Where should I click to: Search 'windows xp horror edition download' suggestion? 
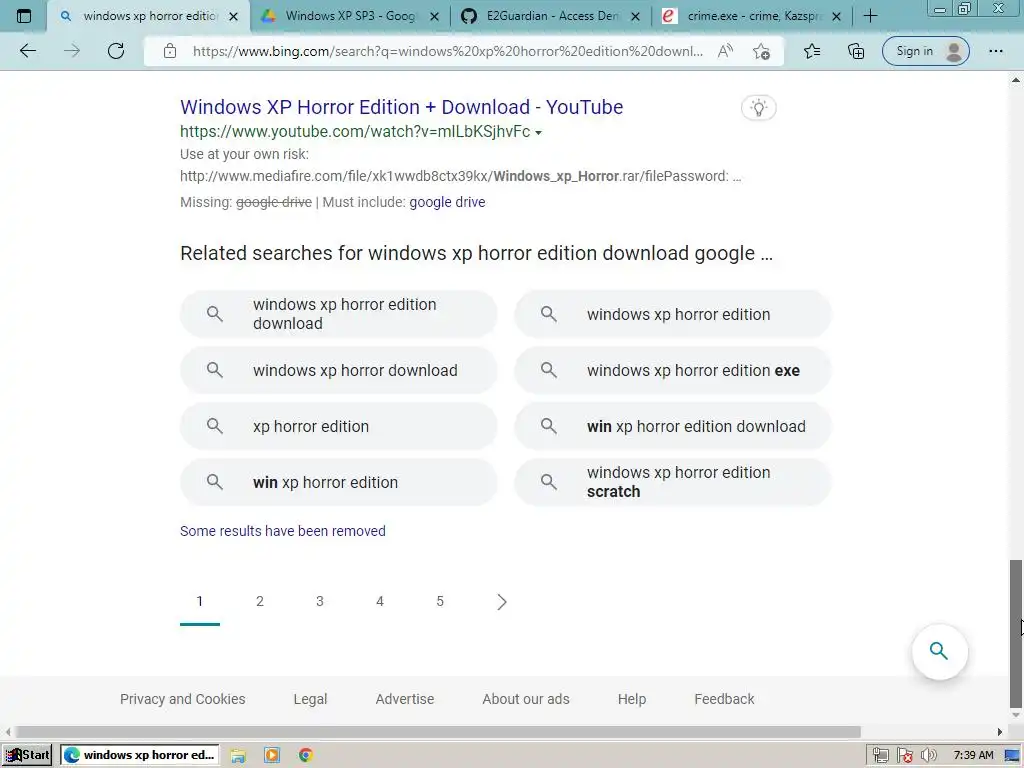coord(338,314)
